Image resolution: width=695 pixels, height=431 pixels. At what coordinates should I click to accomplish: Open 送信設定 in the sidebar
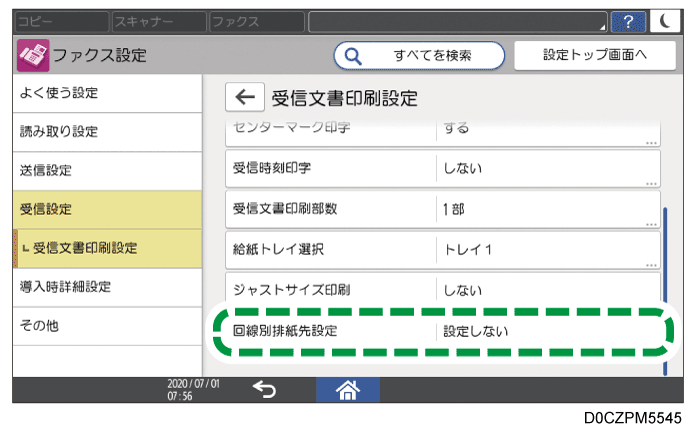[x=107, y=170]
